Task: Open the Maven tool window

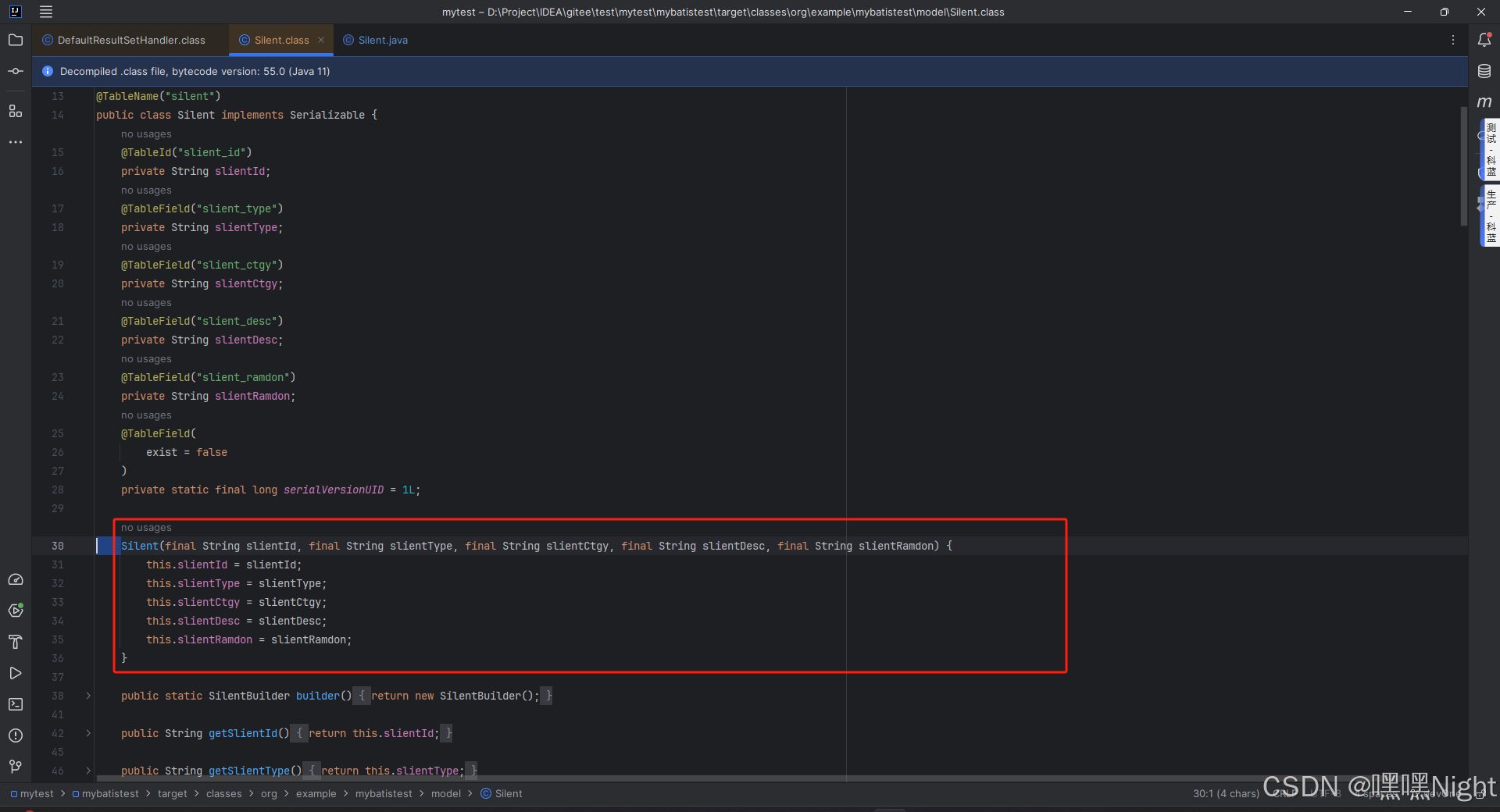Action: click(1485, 101)
